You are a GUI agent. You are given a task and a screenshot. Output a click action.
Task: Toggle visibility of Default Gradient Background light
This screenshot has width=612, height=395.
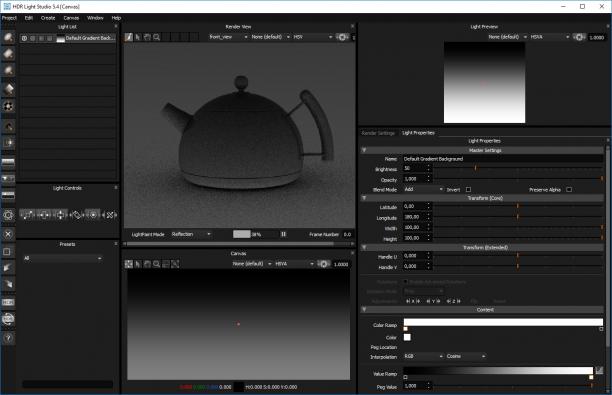pos(24,38)
